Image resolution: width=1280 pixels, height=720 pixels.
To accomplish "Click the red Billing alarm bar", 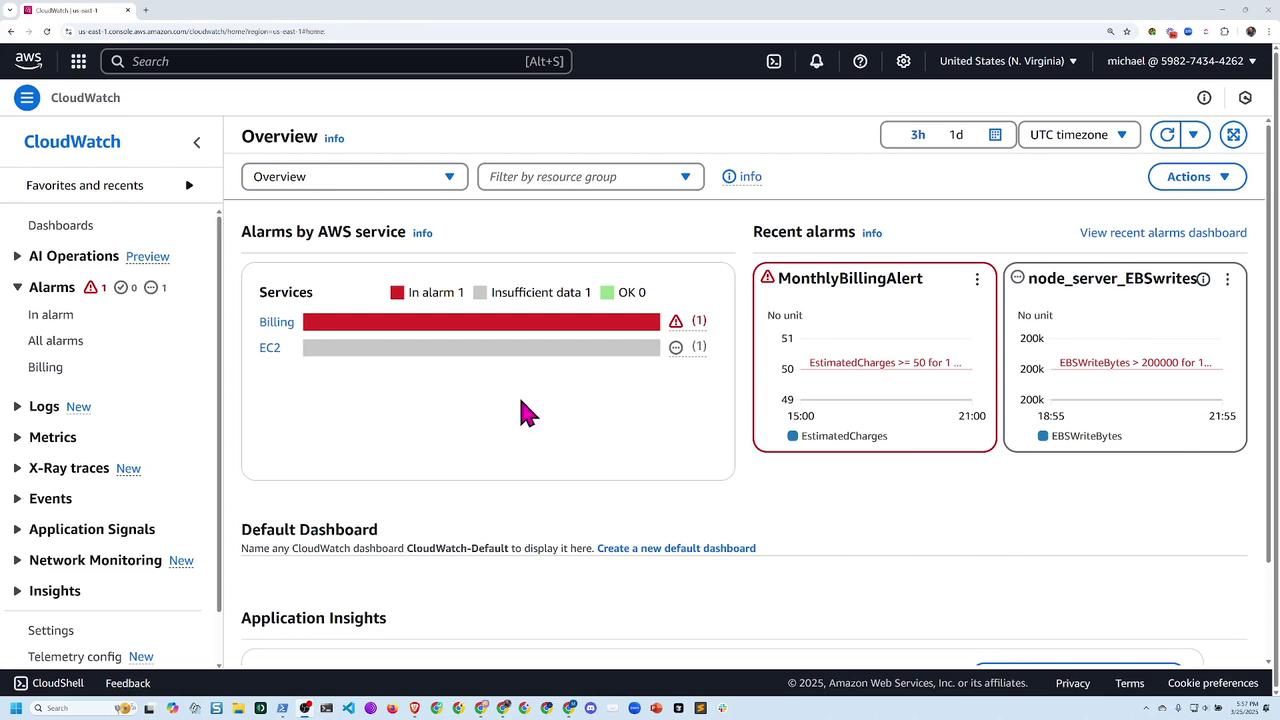I will tap(481, 322).
